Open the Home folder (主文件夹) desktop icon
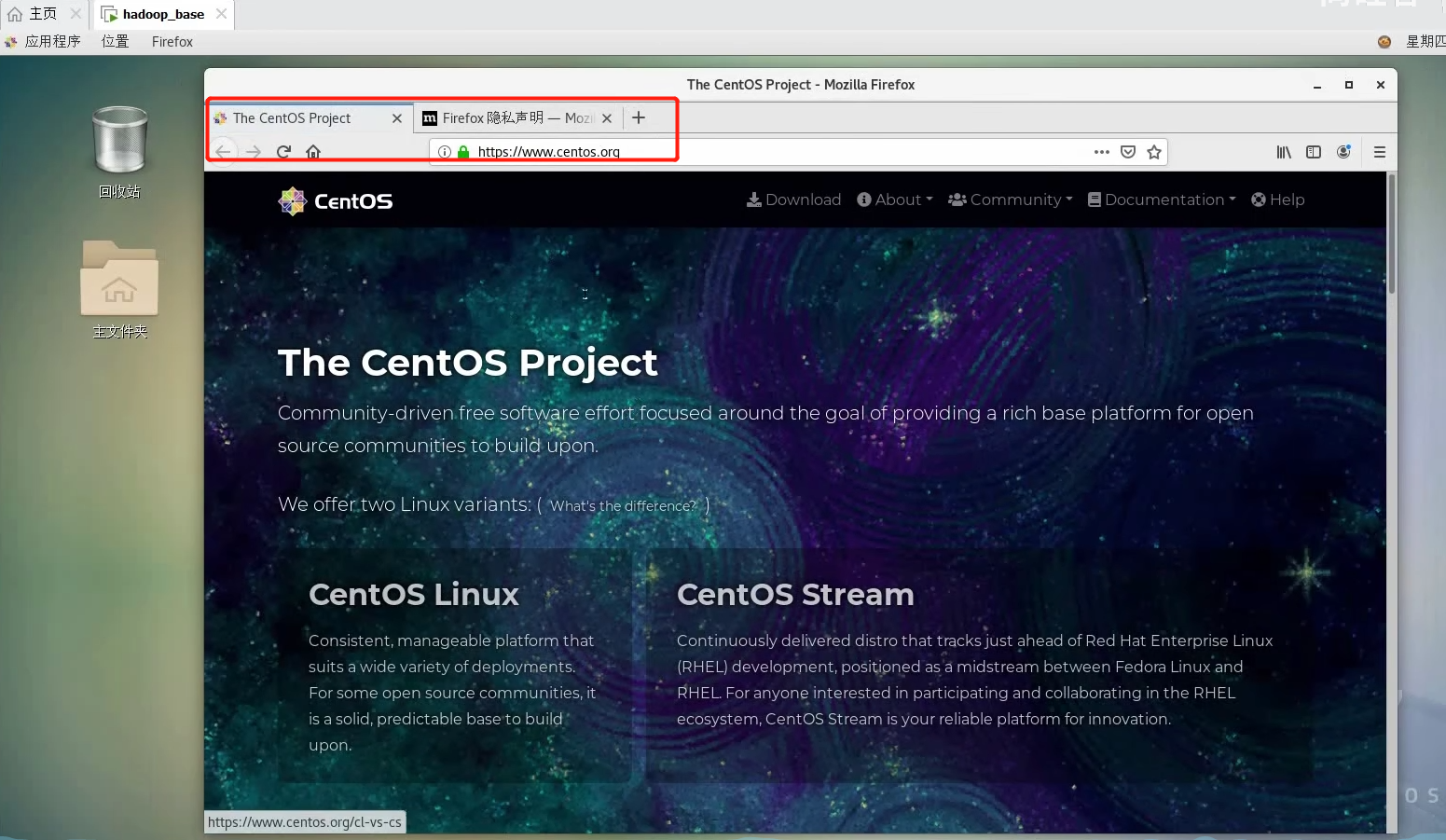Screen dimensions: 1446x840 pos(119,290)
